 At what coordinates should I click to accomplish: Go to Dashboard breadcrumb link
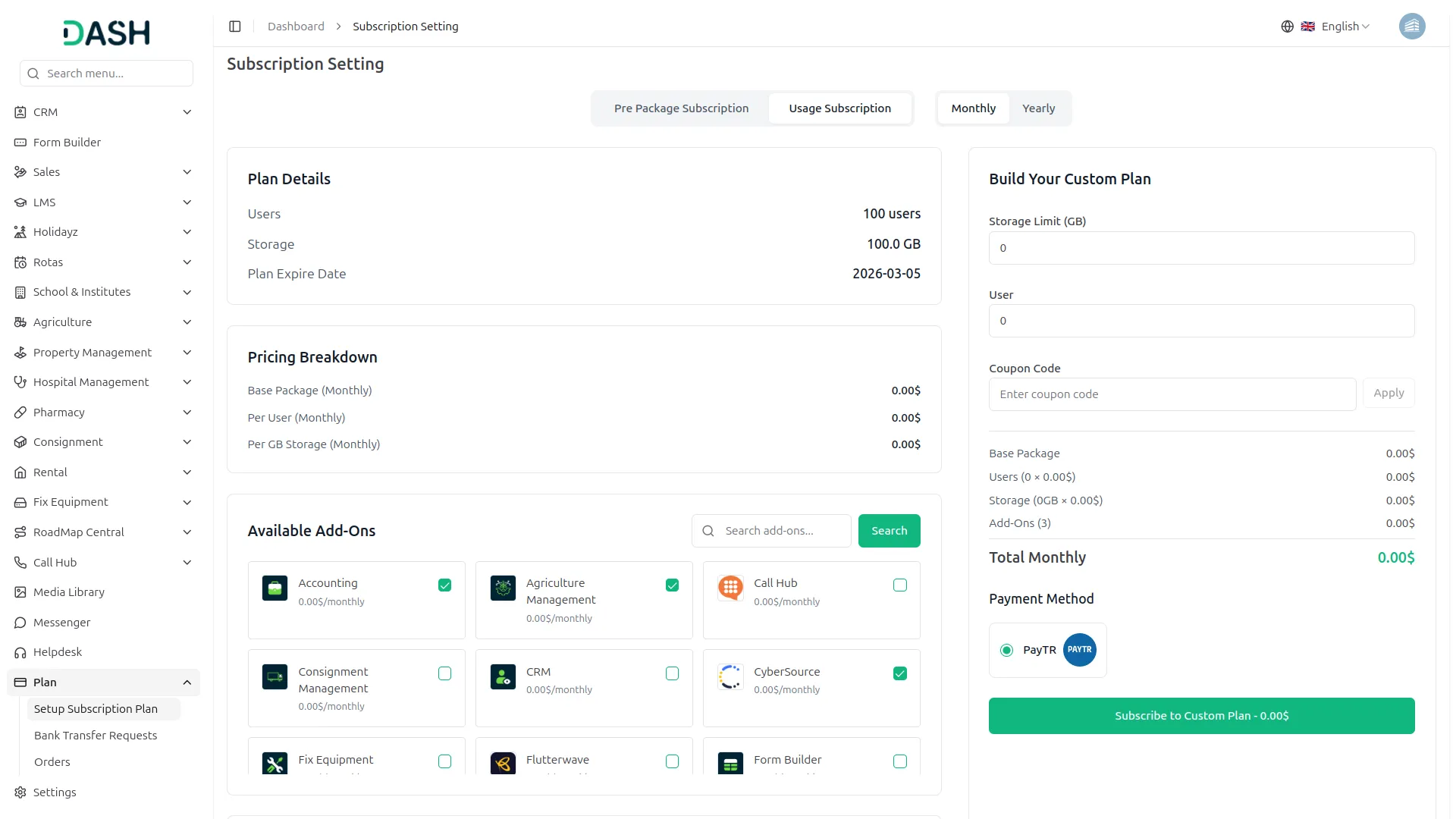point(296,27)
